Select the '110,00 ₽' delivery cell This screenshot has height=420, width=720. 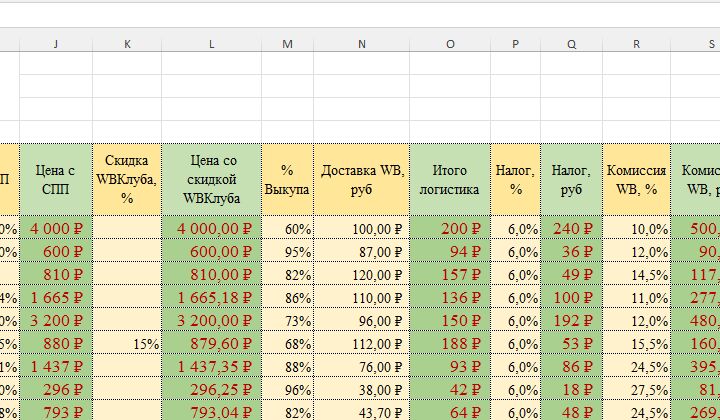362,297
